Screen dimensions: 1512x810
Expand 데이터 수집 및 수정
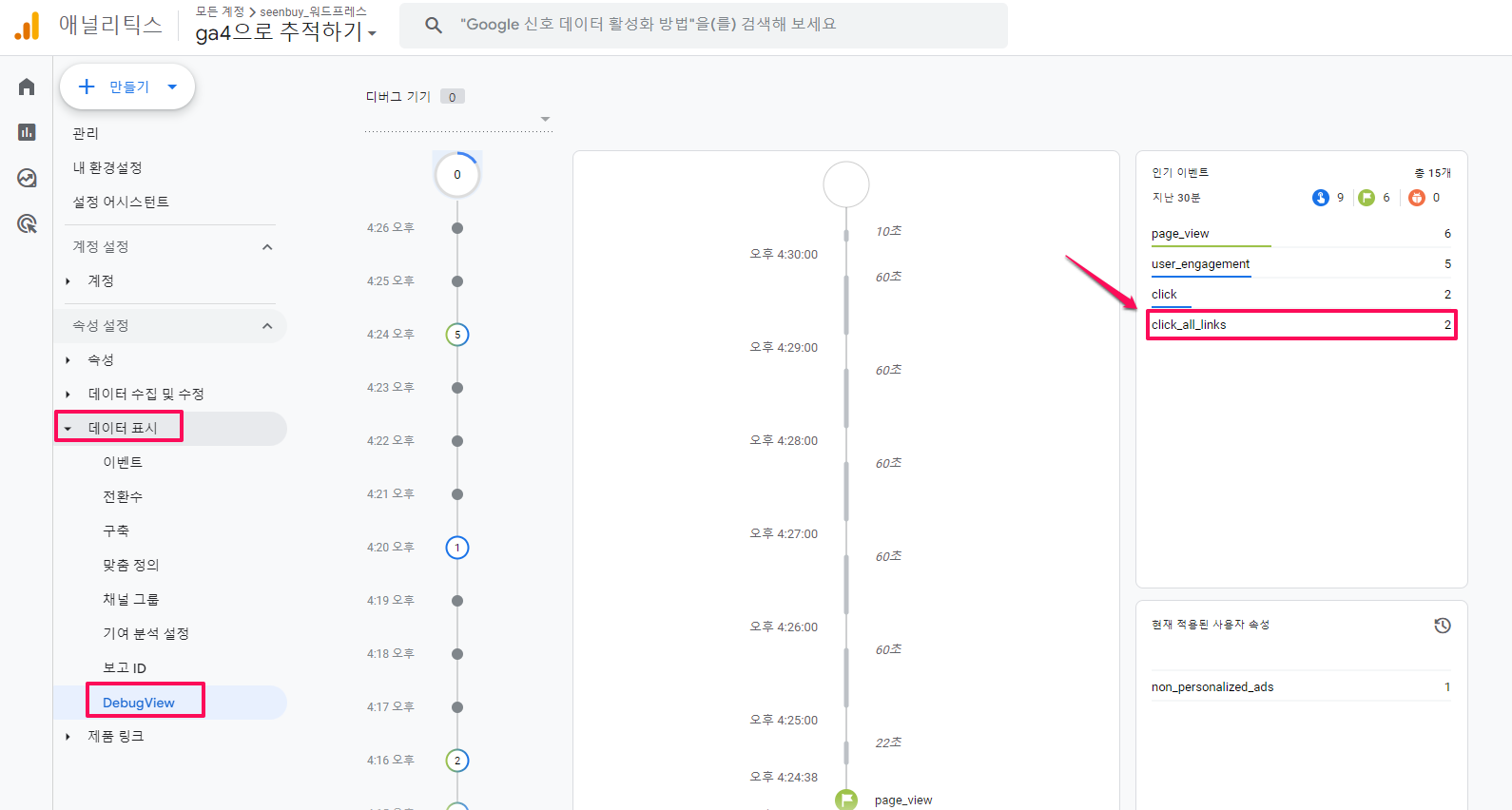pos(68,395)
